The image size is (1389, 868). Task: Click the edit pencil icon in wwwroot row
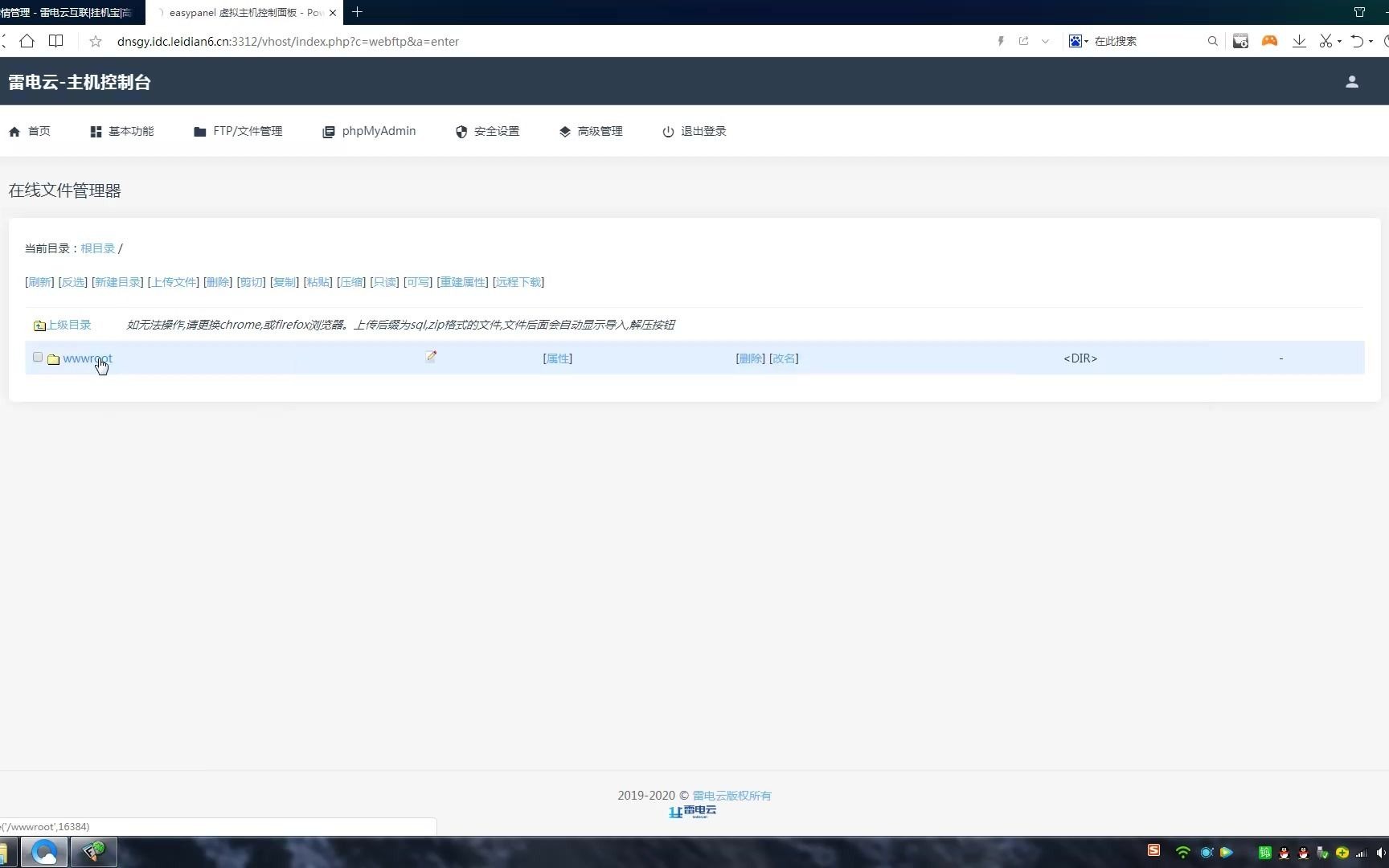[x=432, y=356]
